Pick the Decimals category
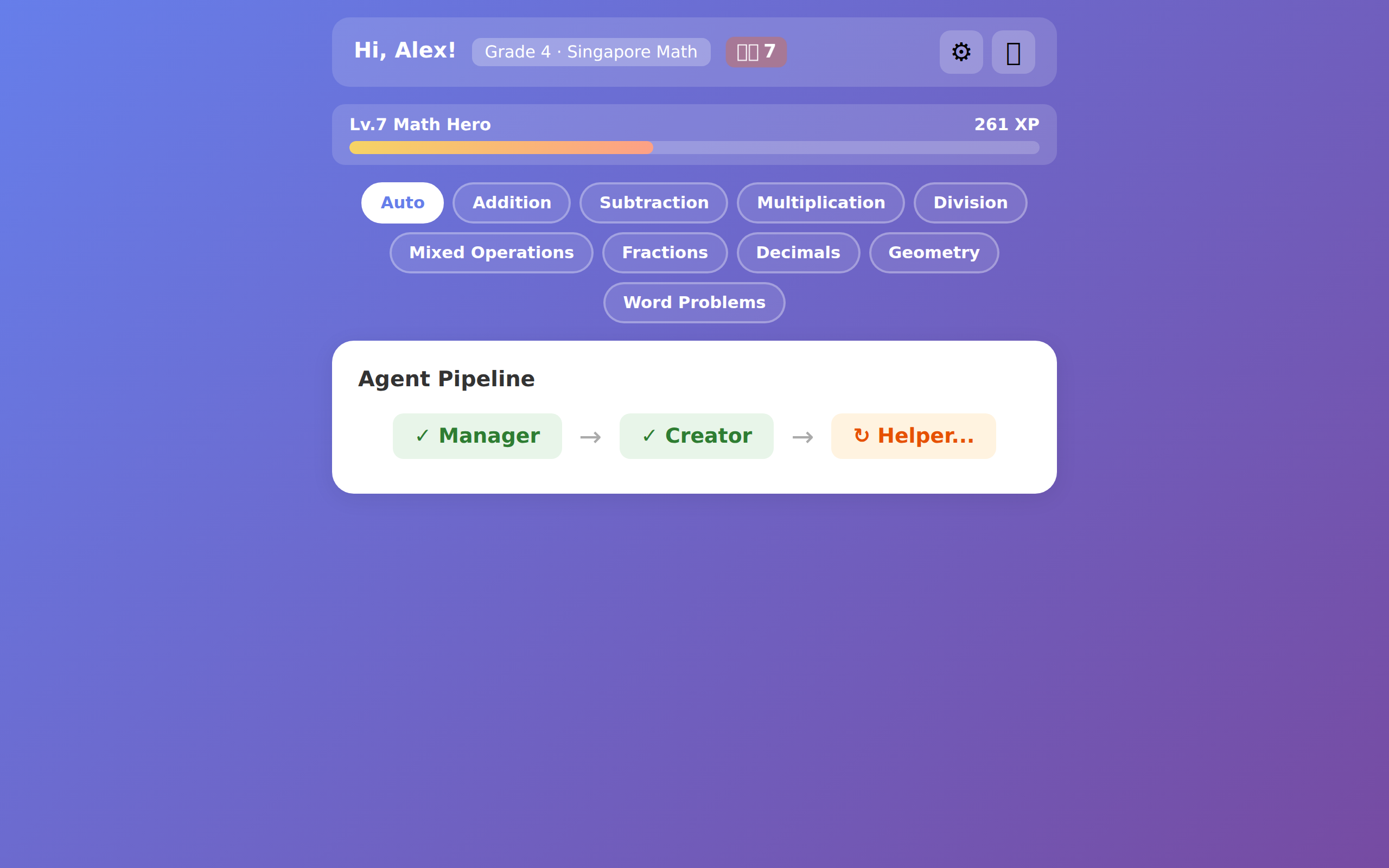 pos(798,253)
